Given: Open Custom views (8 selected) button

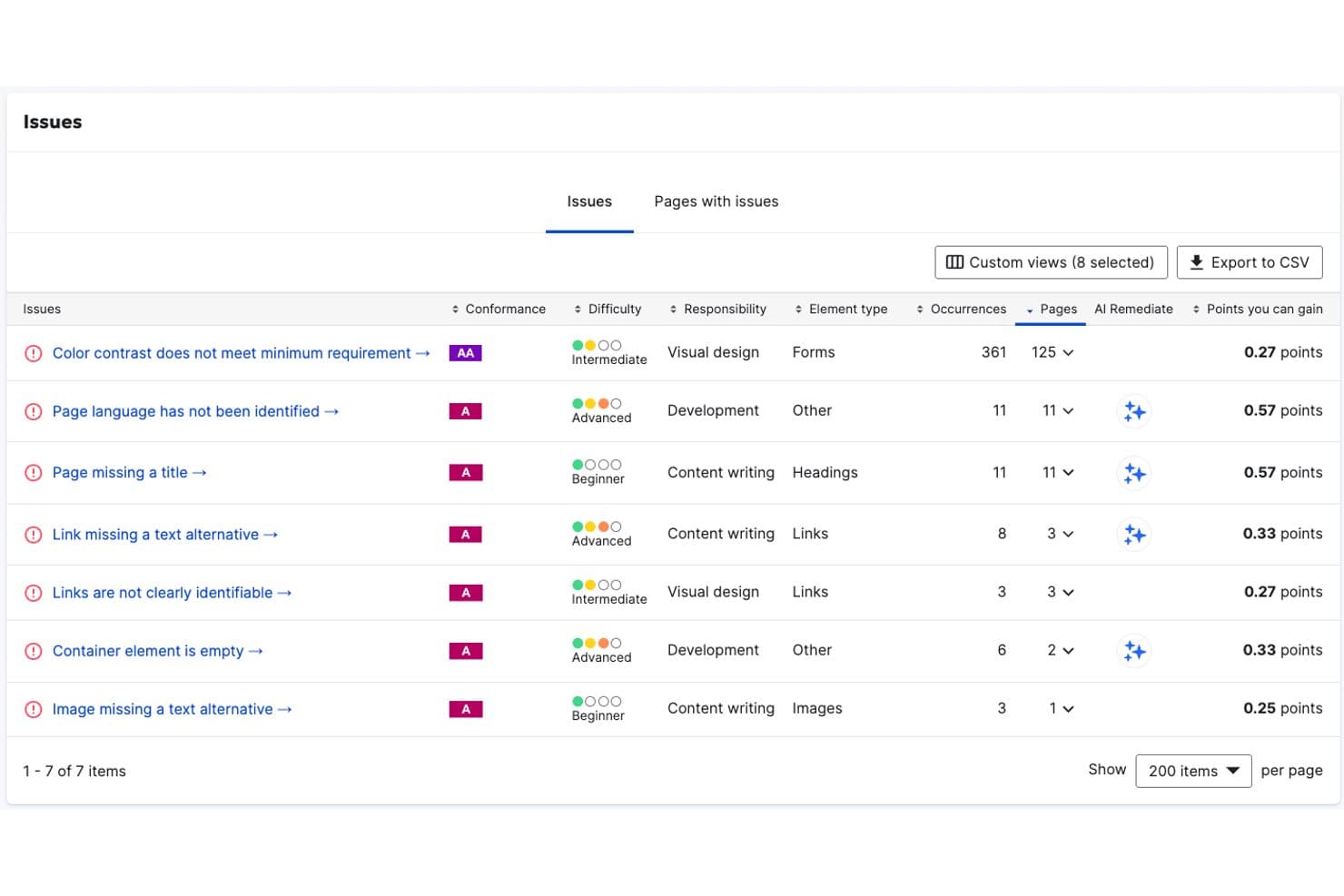Looking at the screenshot, I should [x=1051, y=262].
